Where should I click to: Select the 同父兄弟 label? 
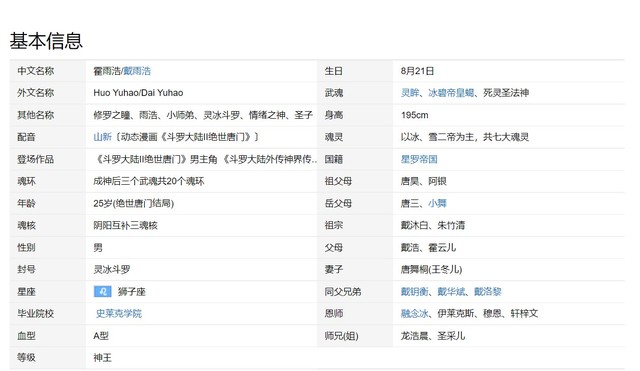point(343,291)
